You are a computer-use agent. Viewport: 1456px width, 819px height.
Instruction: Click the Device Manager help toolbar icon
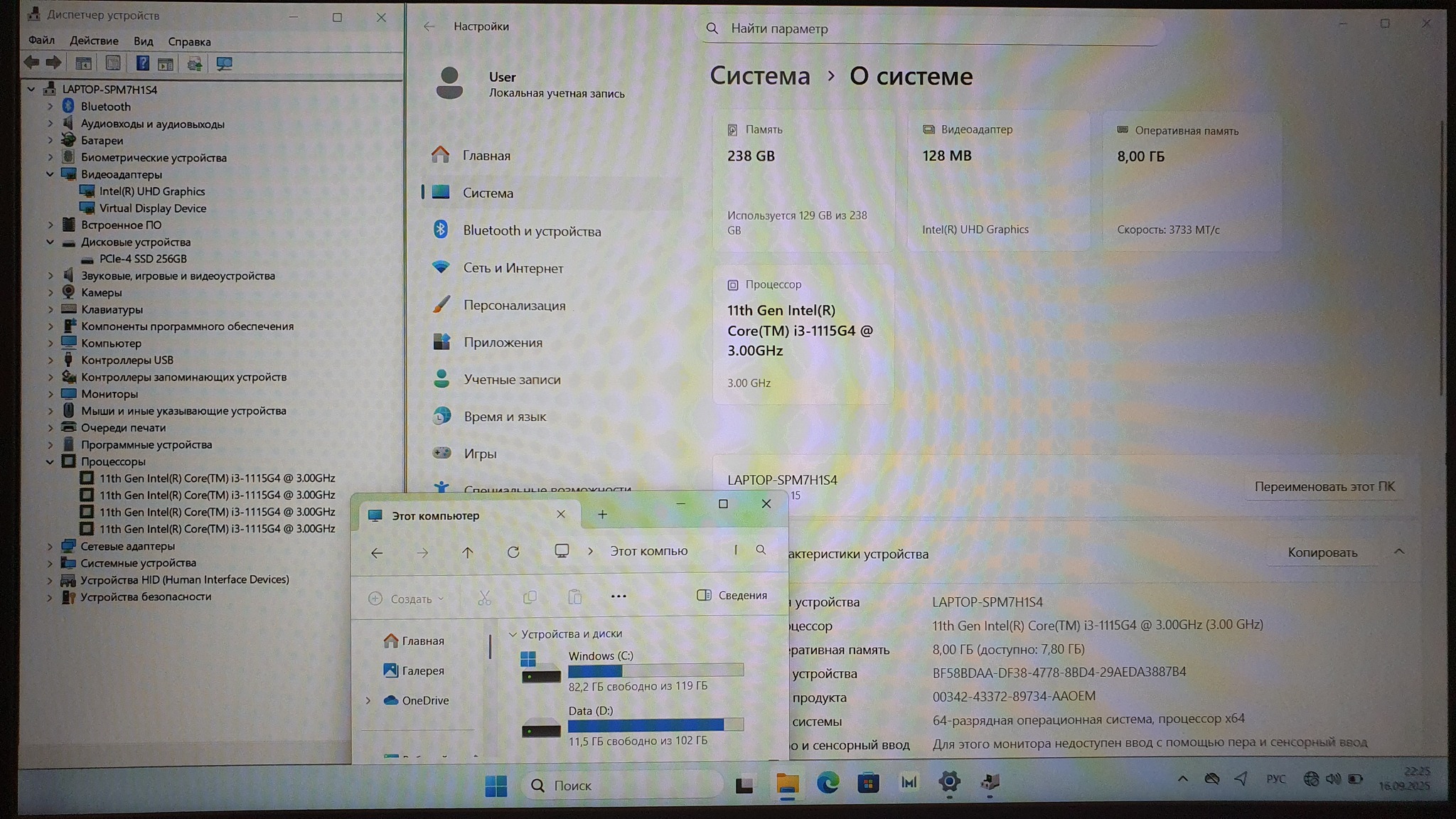pyautogui.click(x=142, y=63)
